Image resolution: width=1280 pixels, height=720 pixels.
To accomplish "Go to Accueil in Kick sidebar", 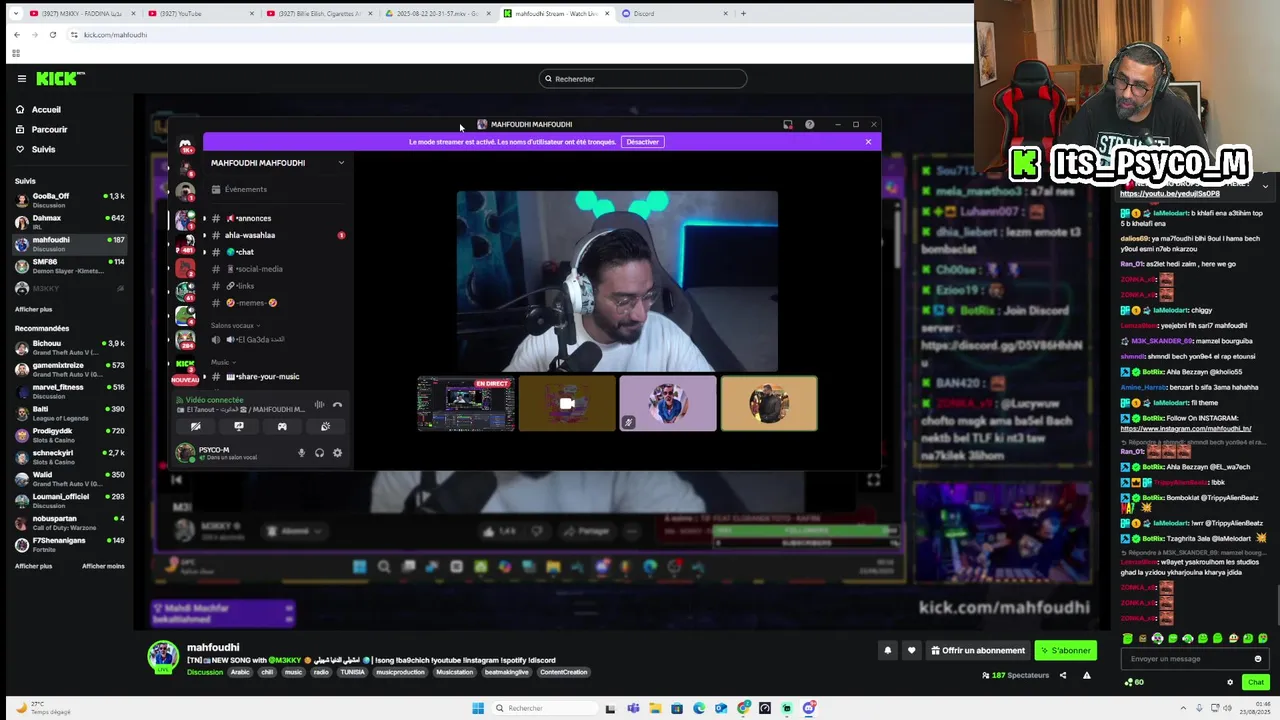I will pyautogui.click(x=39, y=109).
